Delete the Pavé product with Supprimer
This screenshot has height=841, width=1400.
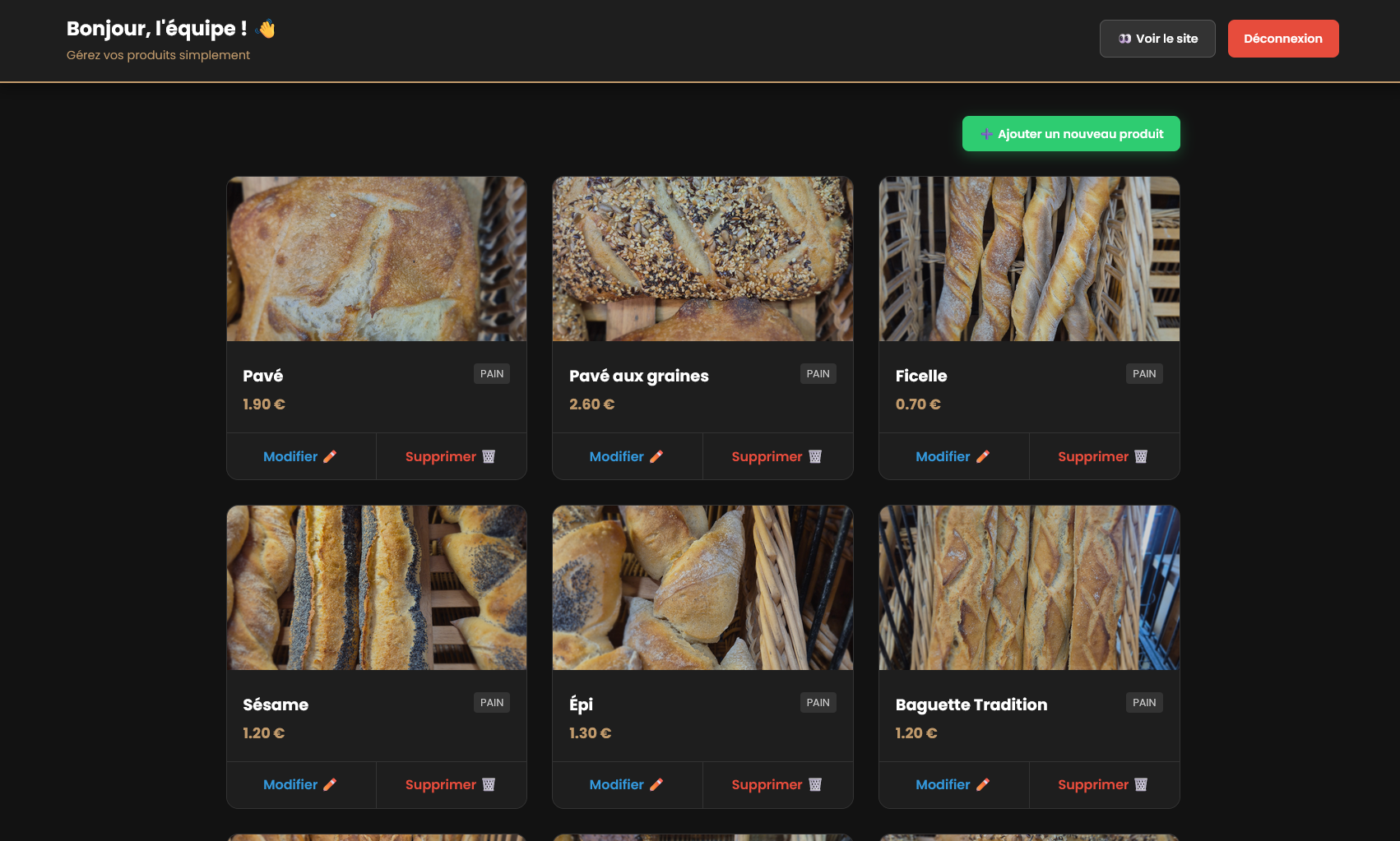[451, 456]
